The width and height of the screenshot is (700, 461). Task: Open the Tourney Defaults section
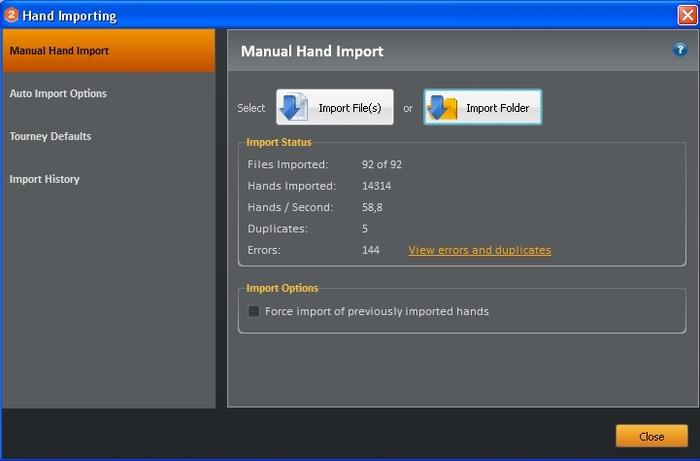click(x=108, y=136)
